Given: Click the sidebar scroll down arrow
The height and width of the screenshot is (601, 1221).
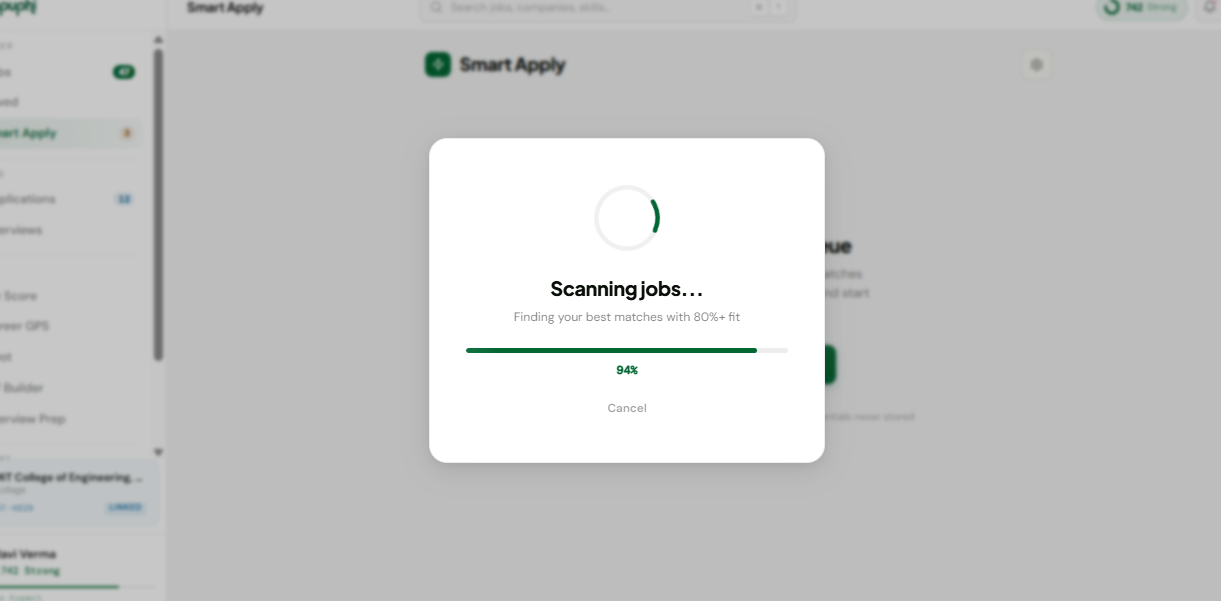Looking at the screenshot, I should tap(157, 452).
